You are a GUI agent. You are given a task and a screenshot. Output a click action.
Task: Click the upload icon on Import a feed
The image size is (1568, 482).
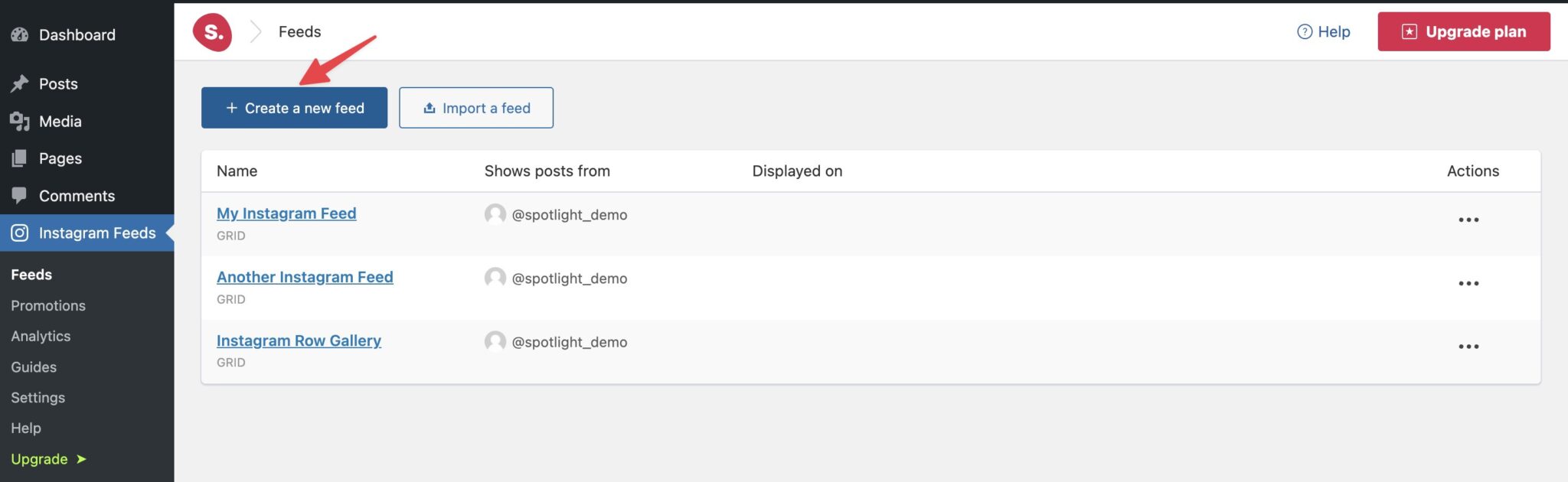tap(430, 108)
